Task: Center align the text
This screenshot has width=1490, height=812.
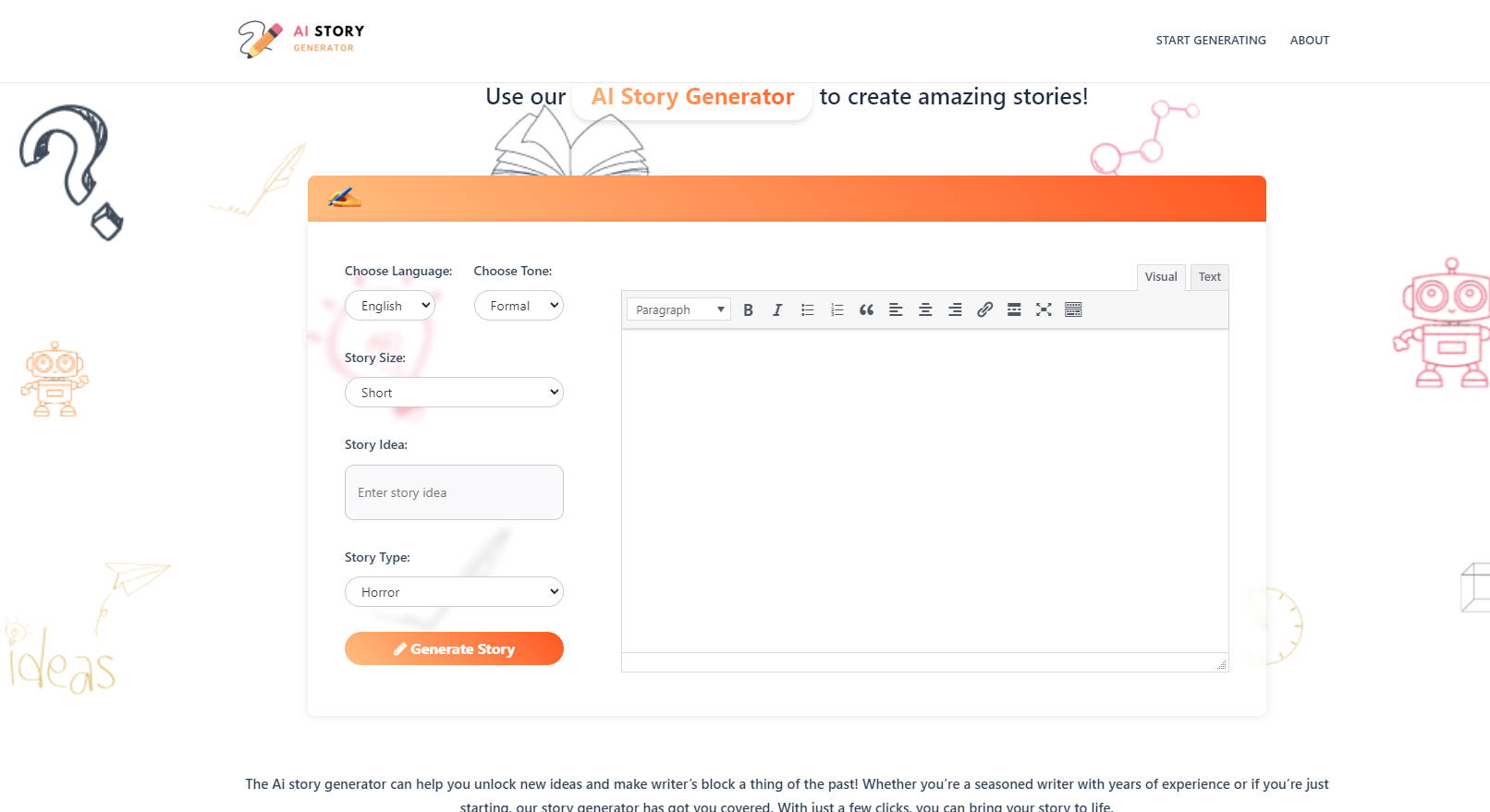Action: 925,310
